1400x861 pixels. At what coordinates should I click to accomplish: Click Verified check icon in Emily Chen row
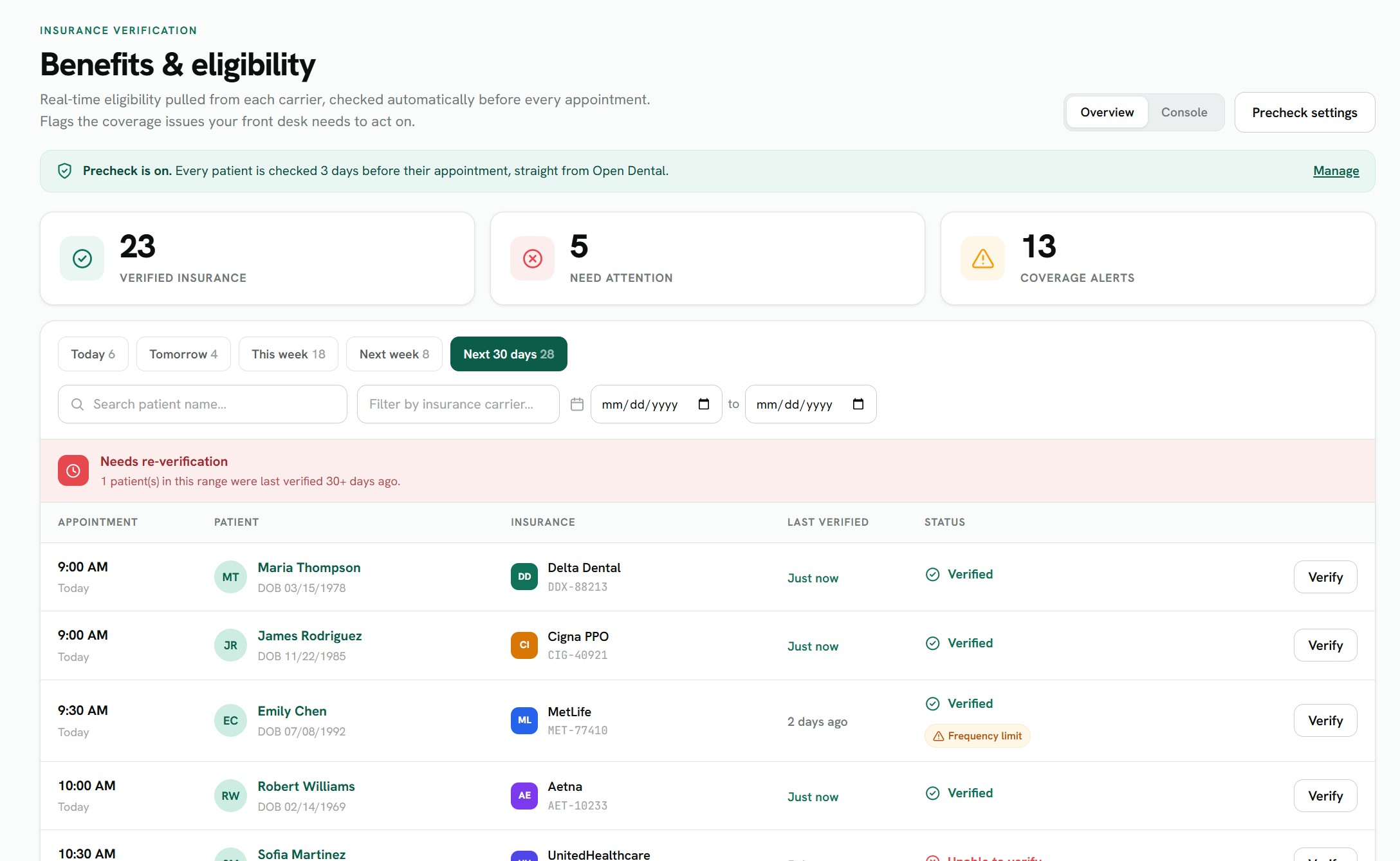click(x=932, y=703)
